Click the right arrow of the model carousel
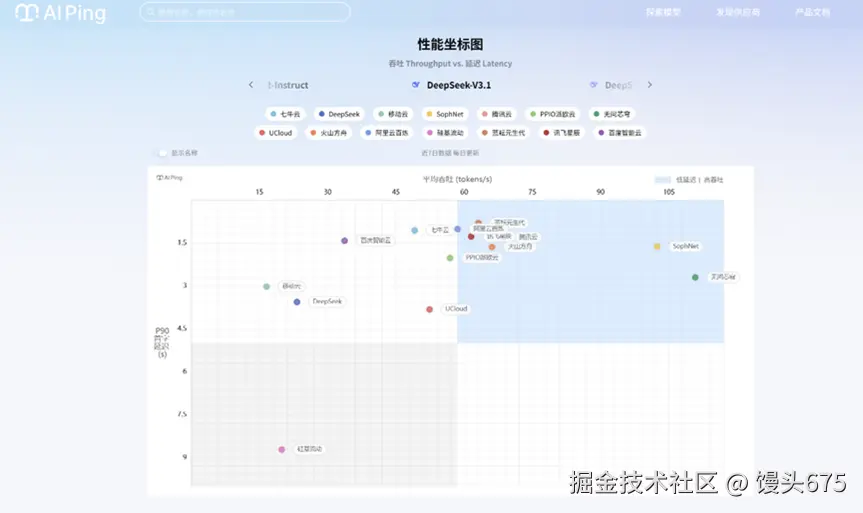Screen dimensions: 863x513 649,85
